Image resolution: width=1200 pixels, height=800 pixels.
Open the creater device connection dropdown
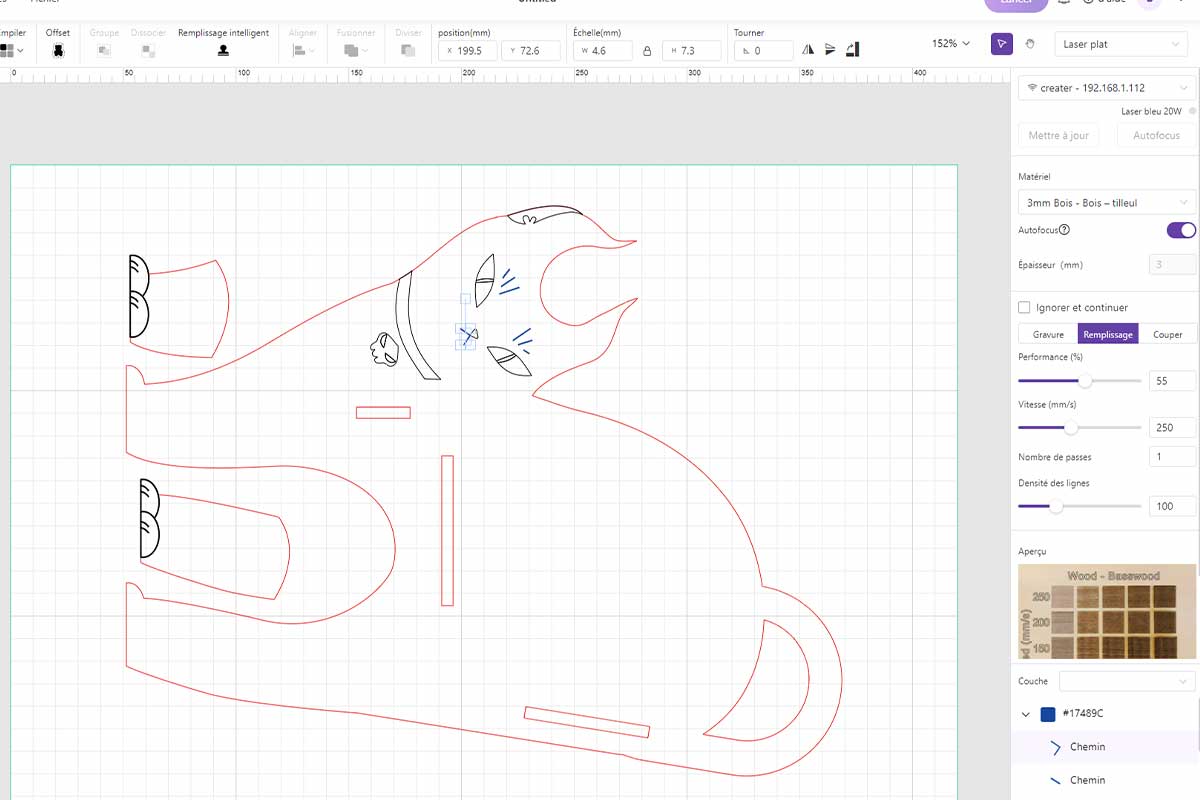1107,88
